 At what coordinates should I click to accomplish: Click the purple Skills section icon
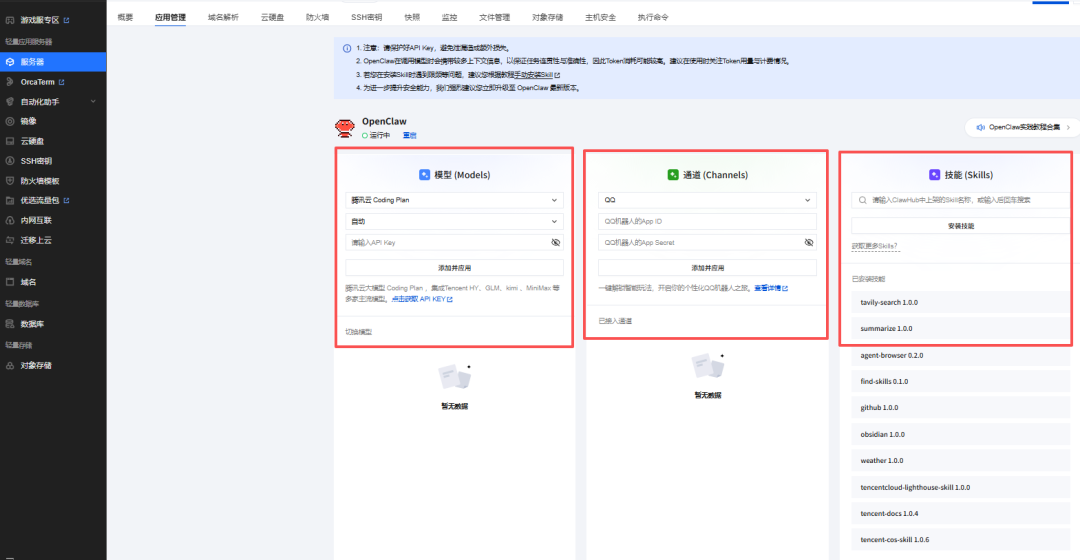coord(934,175)
